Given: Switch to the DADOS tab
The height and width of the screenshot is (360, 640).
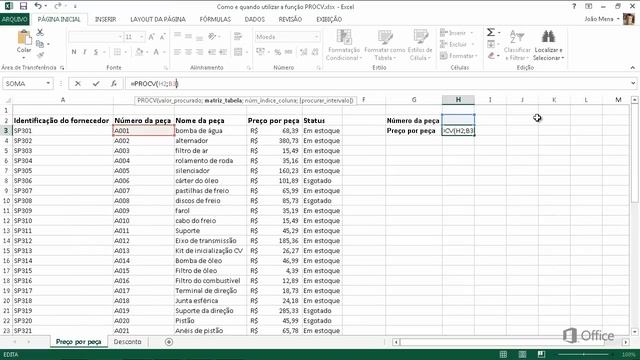Looking at the screenshot, I should pyautogui.click(x=255, y=19).
